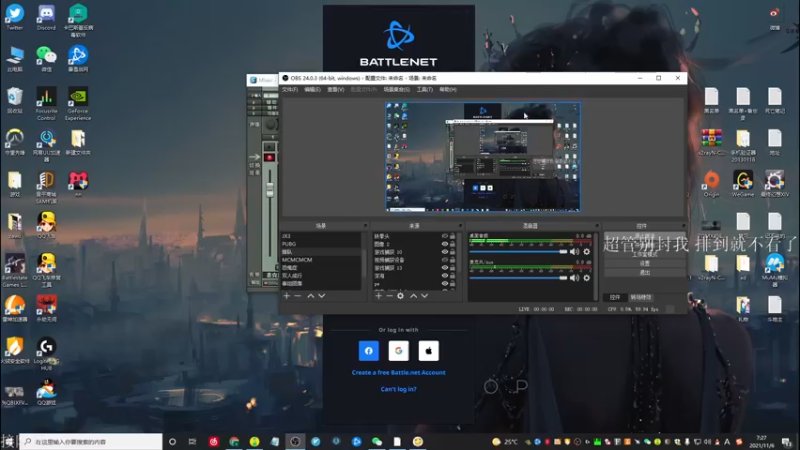Open the Logitech G HUB desktop shortcut

pyautogui.click(x=46, y=354)
